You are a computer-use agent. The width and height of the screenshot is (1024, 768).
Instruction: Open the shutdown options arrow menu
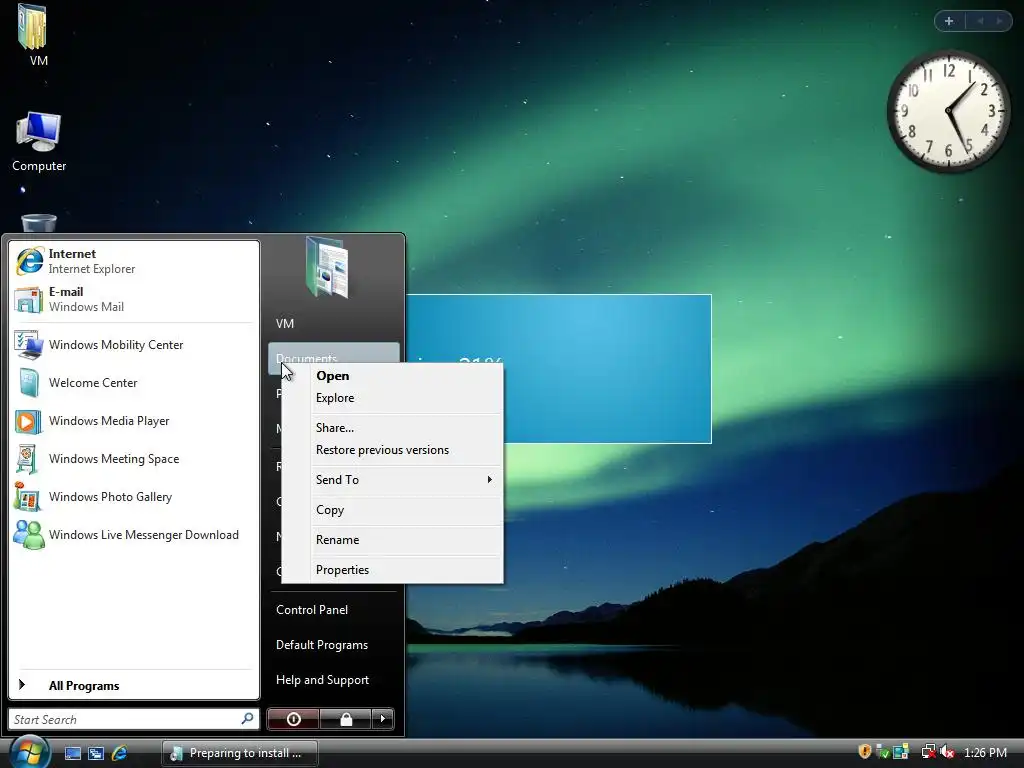pyautogui.click(x=383, y=719)
